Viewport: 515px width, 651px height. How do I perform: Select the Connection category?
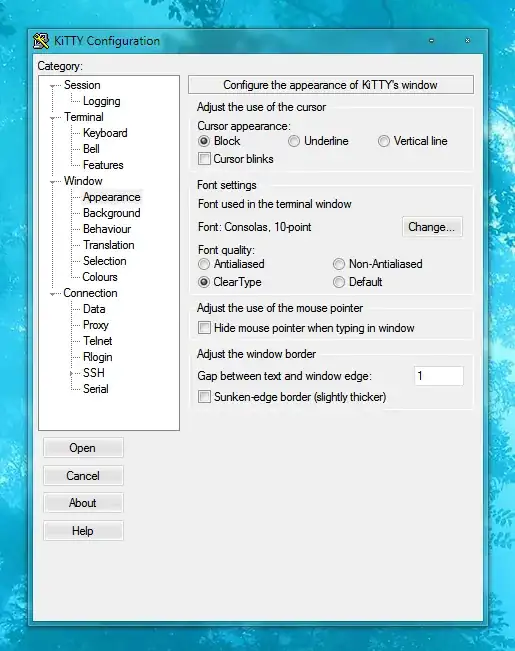tap(90, 293)
